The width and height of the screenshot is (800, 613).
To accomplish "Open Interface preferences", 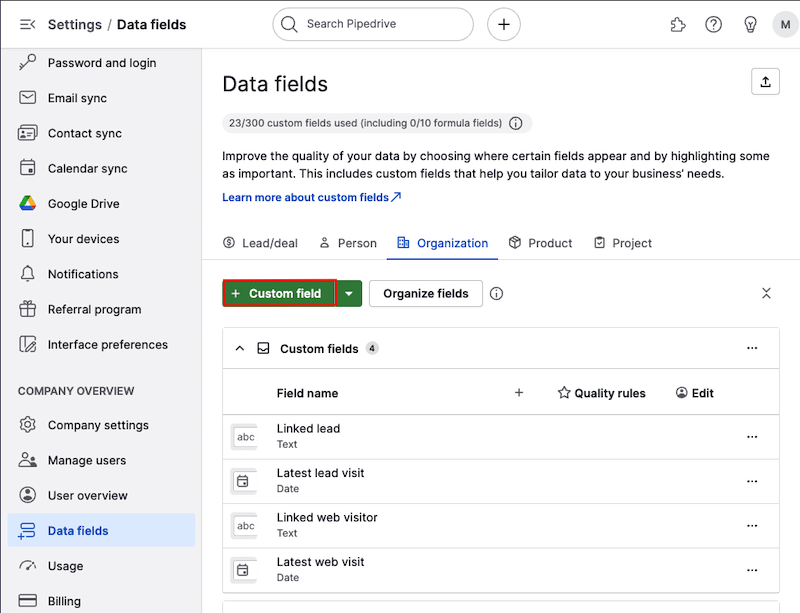I will pyautogui.click(x=102, y=345).
